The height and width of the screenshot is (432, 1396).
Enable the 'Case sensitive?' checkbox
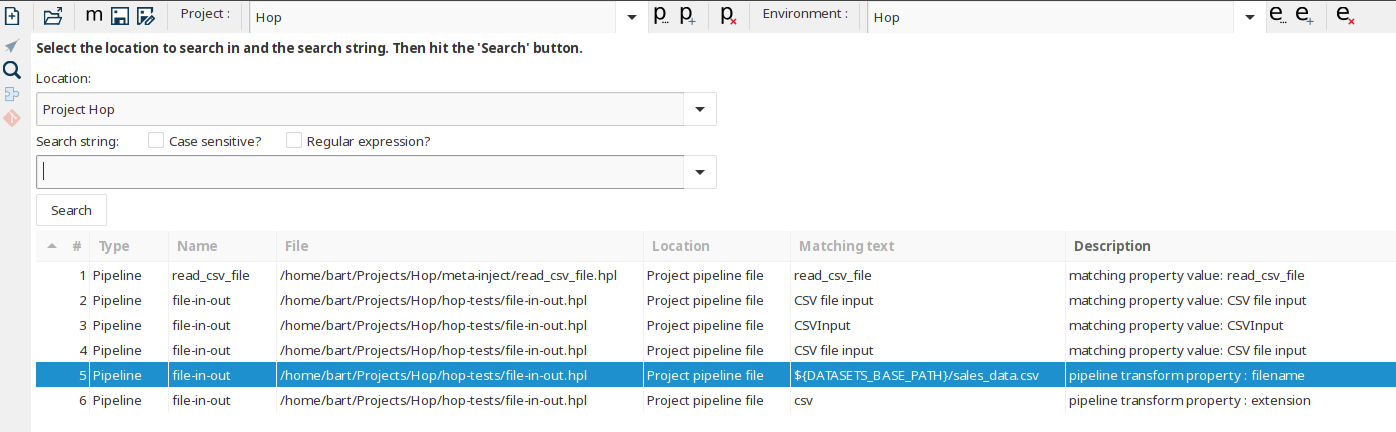(156, 141)
